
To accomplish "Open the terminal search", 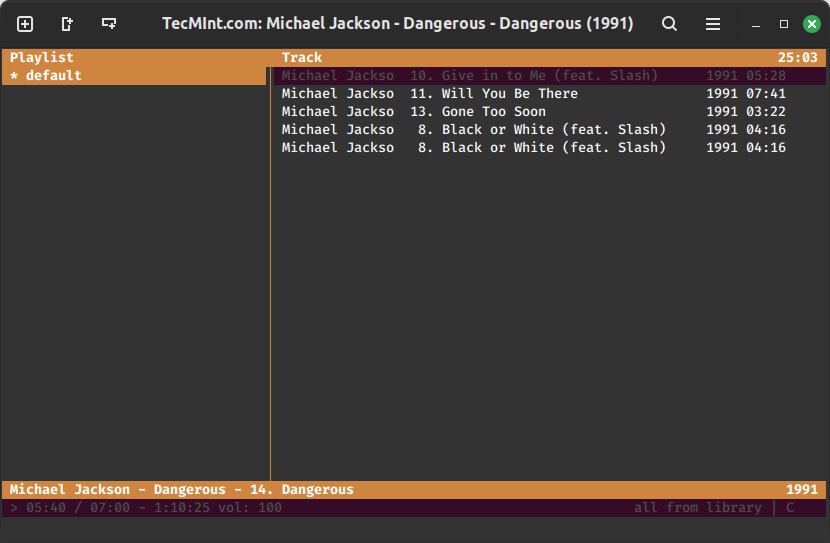I will click(x=669, y=24).
